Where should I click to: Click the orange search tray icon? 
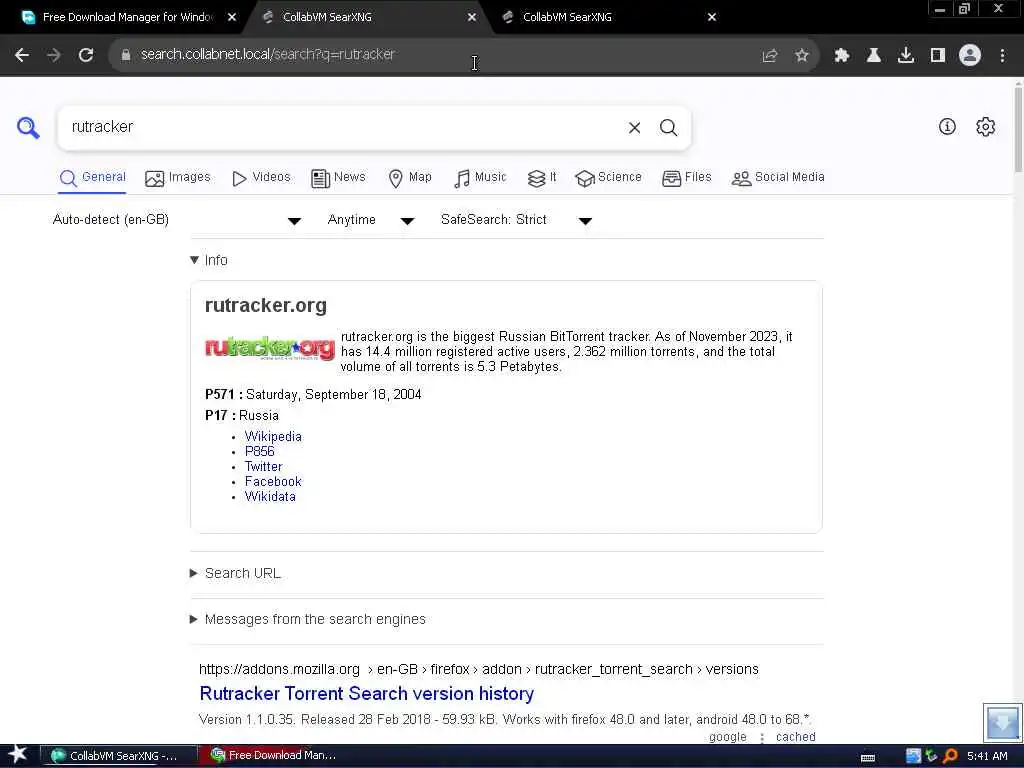point(950,756)
